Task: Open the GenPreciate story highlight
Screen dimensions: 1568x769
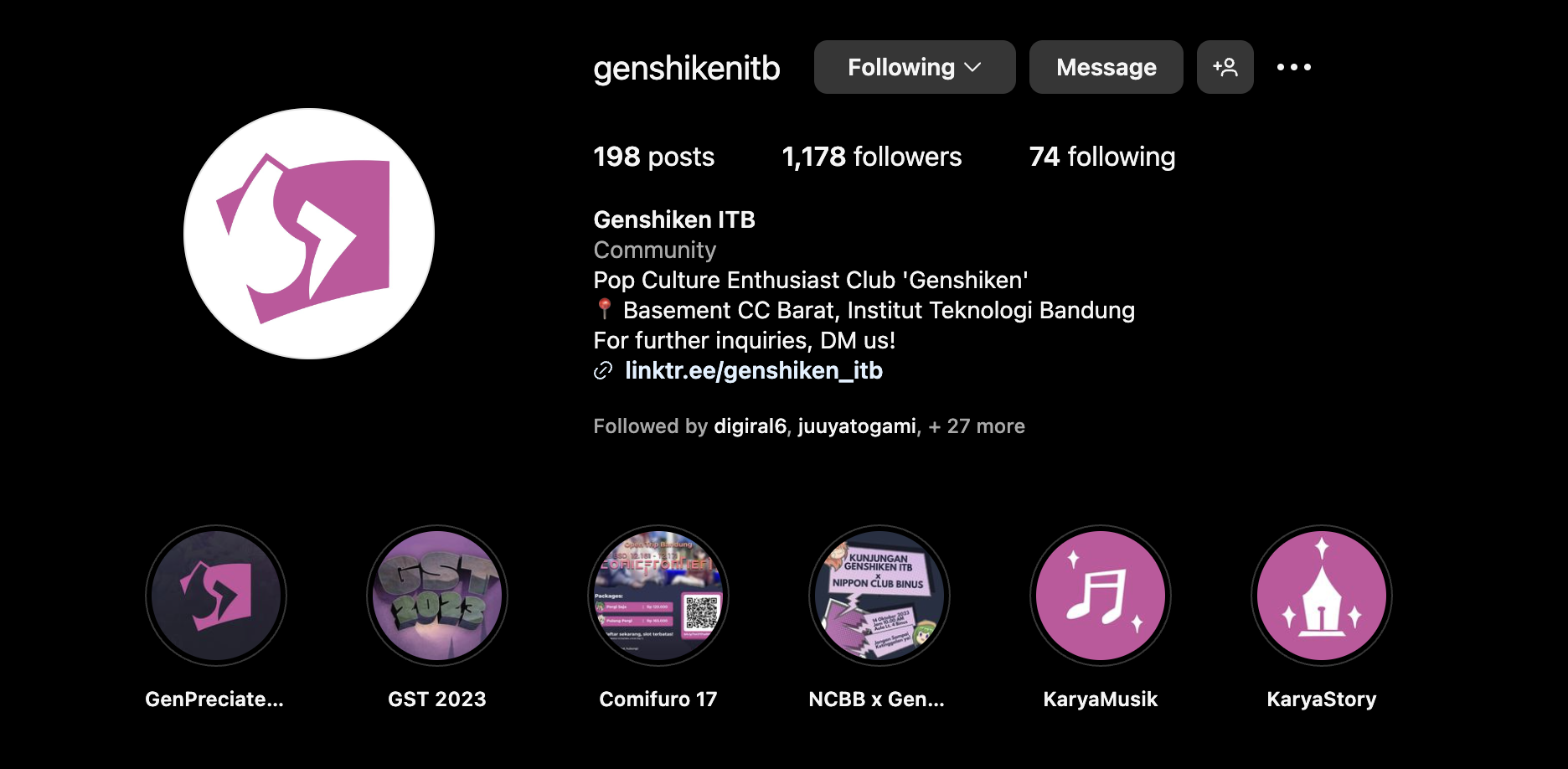Action: tap(216, 596)
